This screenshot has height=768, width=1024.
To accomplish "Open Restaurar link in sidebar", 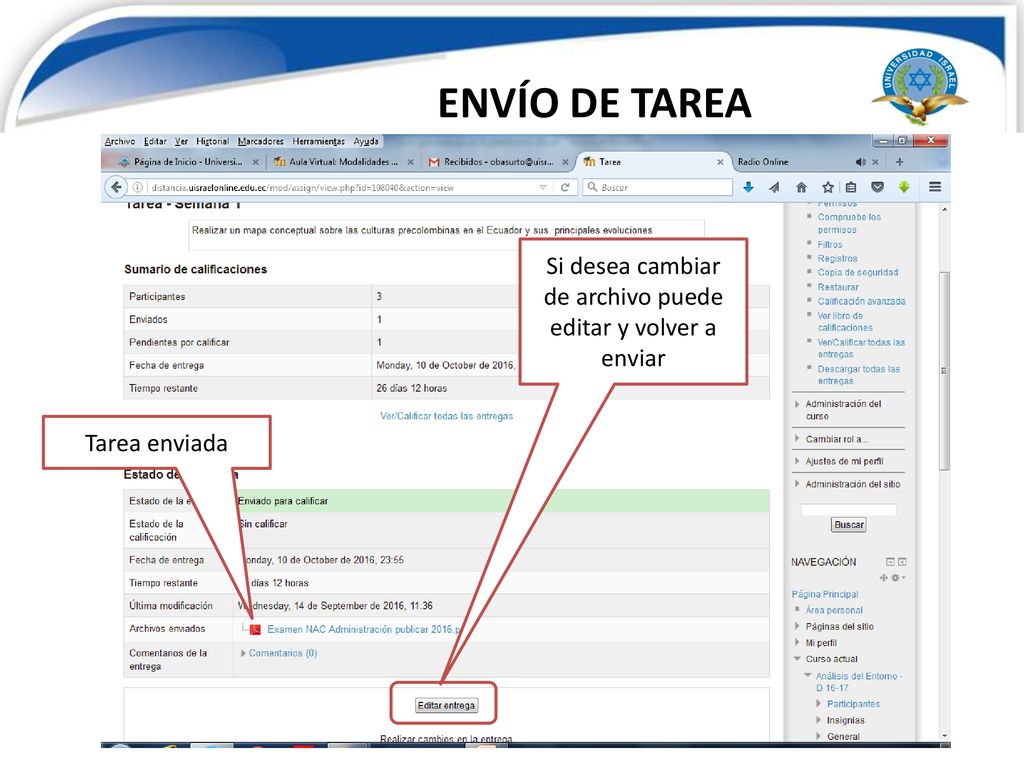I will (838, 287).
